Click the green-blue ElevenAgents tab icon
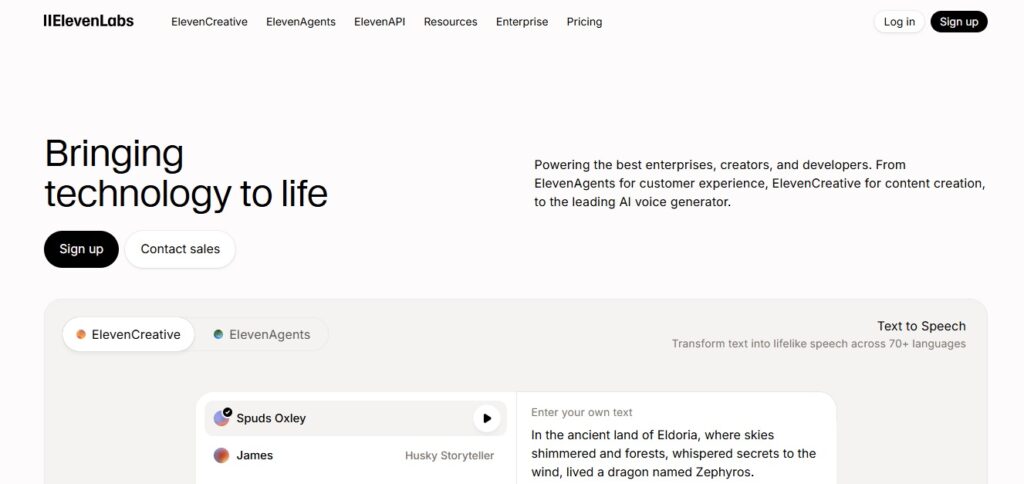 pos(218,335)
